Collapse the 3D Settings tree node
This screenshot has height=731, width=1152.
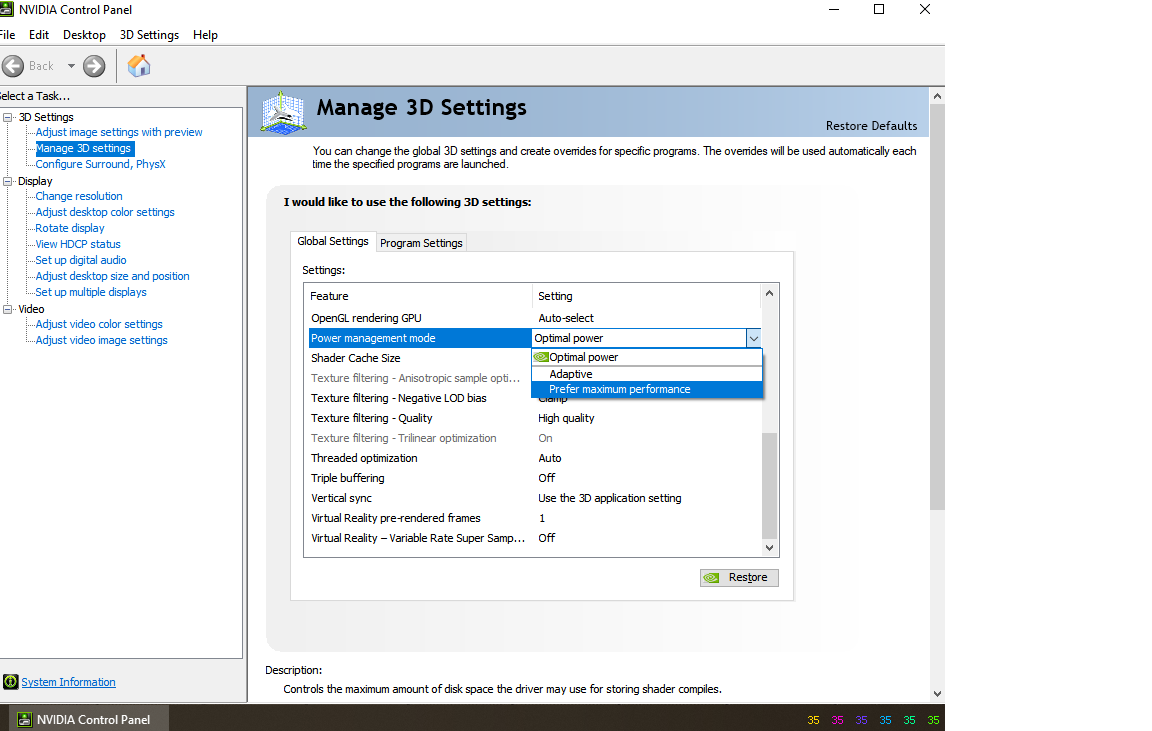coord(9,118)
